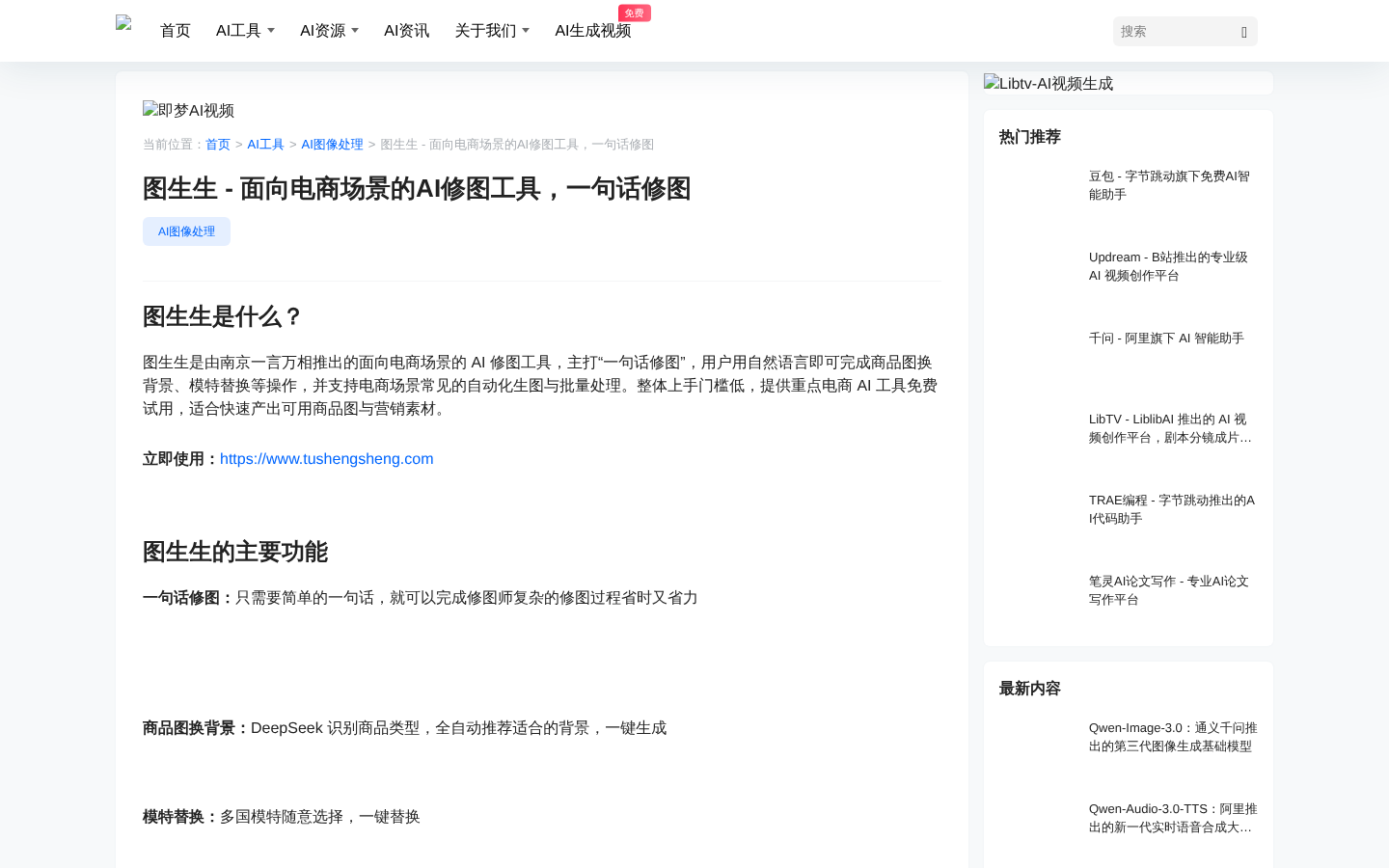The width and height of the screenshot is (1389, 868).
Task: Click the 最新内容 section heading
Action: pos(1030,689)
